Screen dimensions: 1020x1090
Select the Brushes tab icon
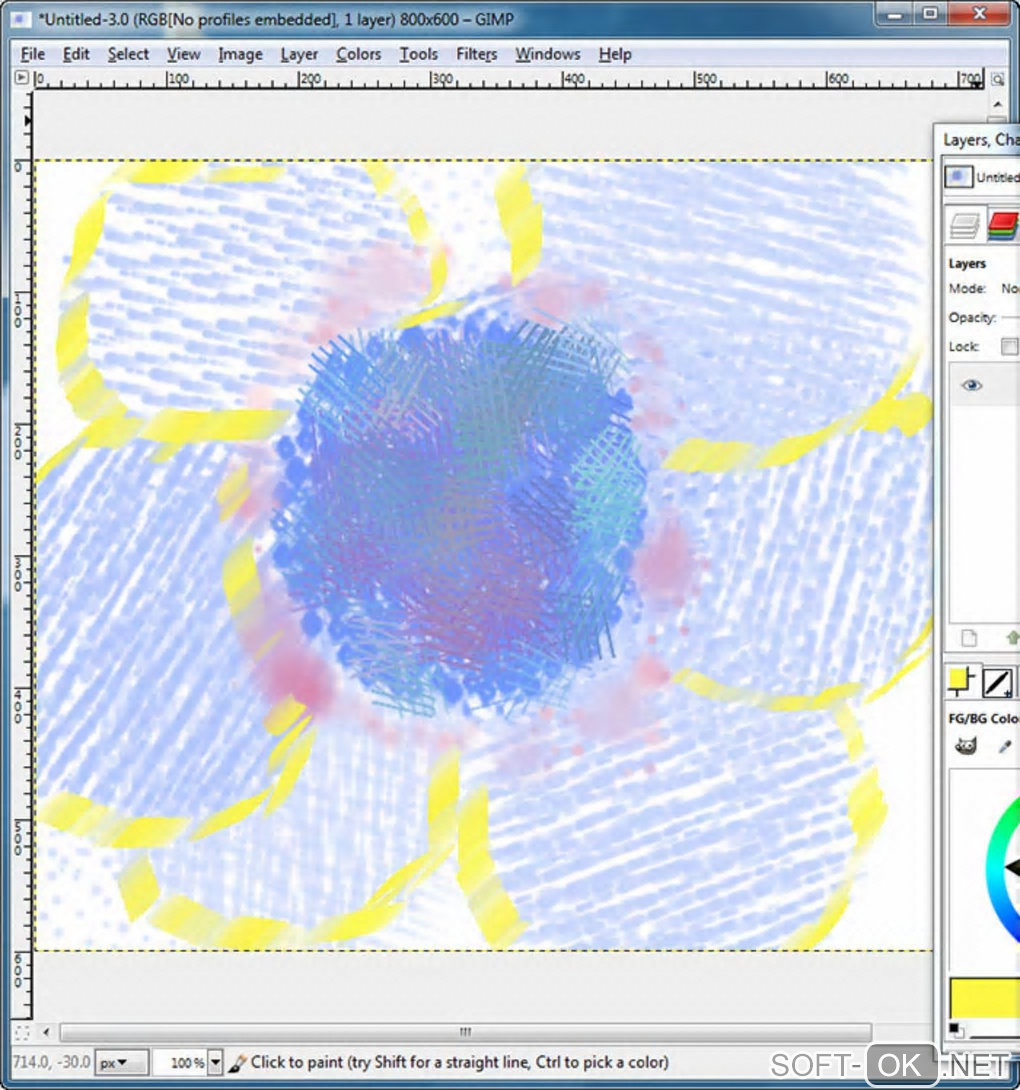click(996, 683)
